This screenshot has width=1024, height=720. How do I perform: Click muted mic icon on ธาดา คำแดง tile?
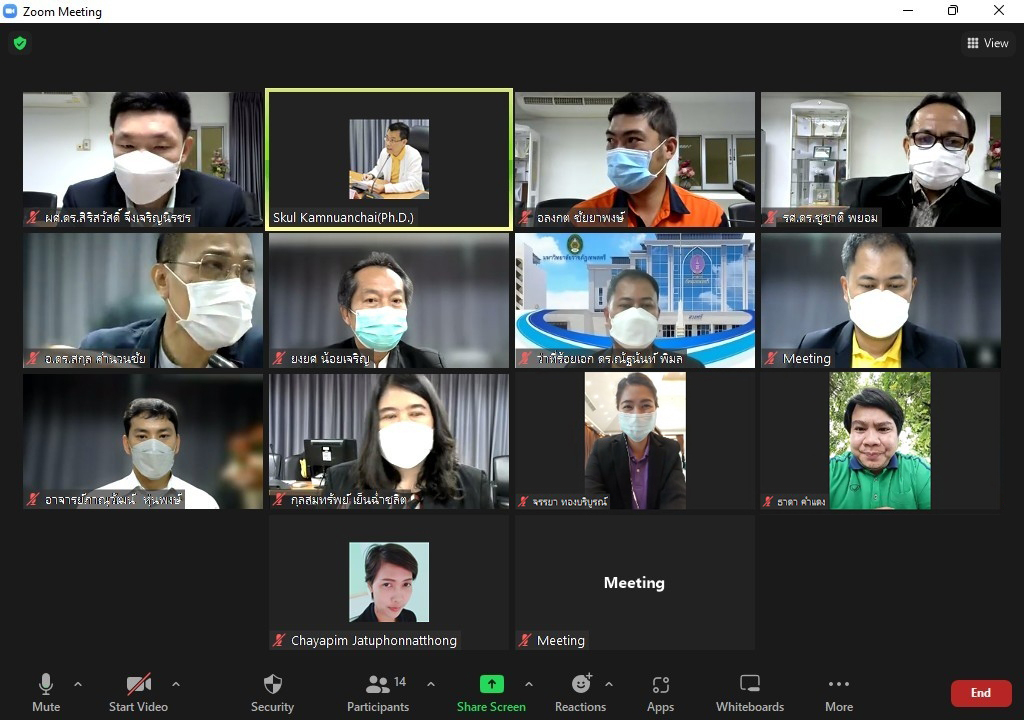(769, 501)
